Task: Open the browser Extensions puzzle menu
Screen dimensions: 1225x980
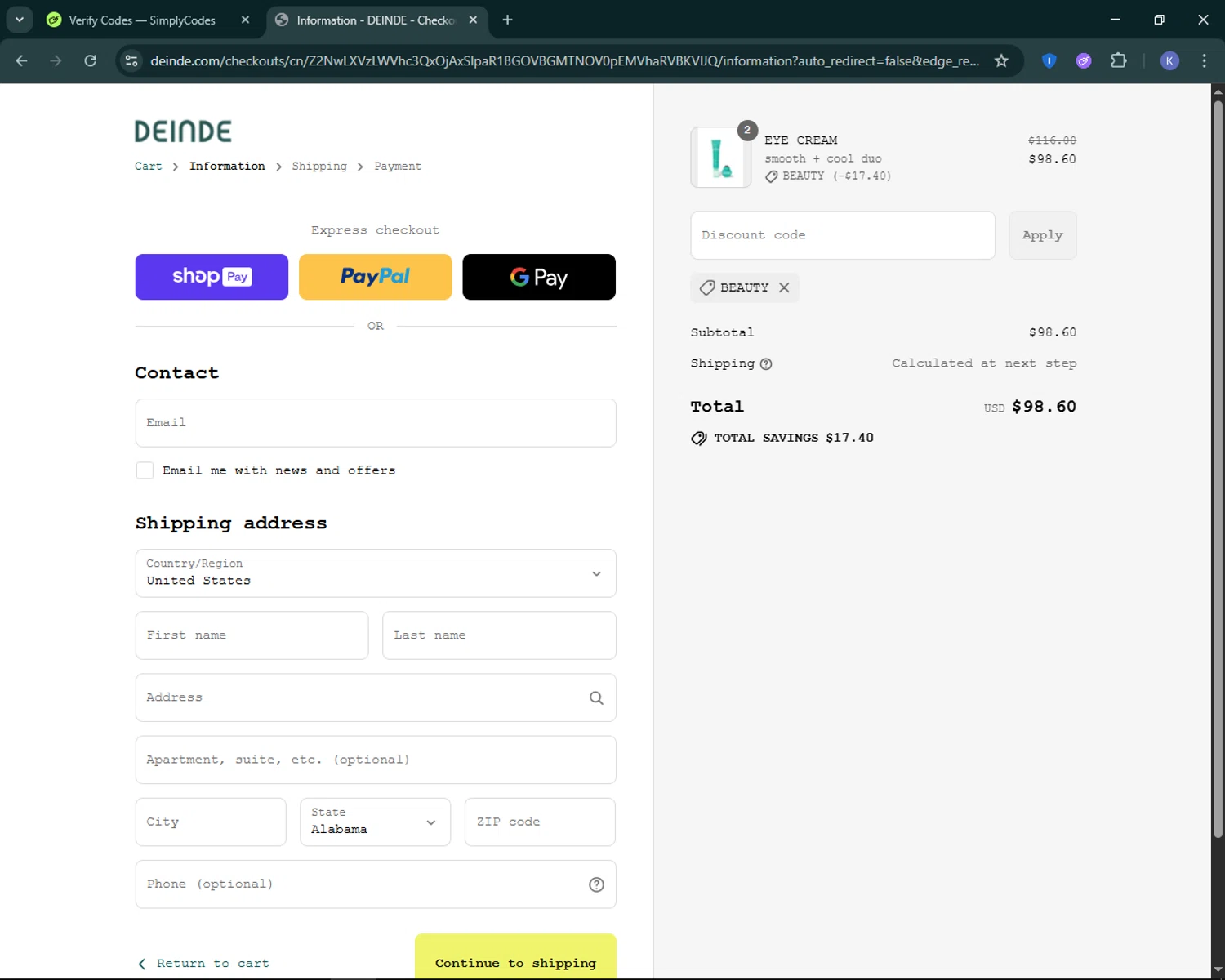Action: coord(1119,60)
